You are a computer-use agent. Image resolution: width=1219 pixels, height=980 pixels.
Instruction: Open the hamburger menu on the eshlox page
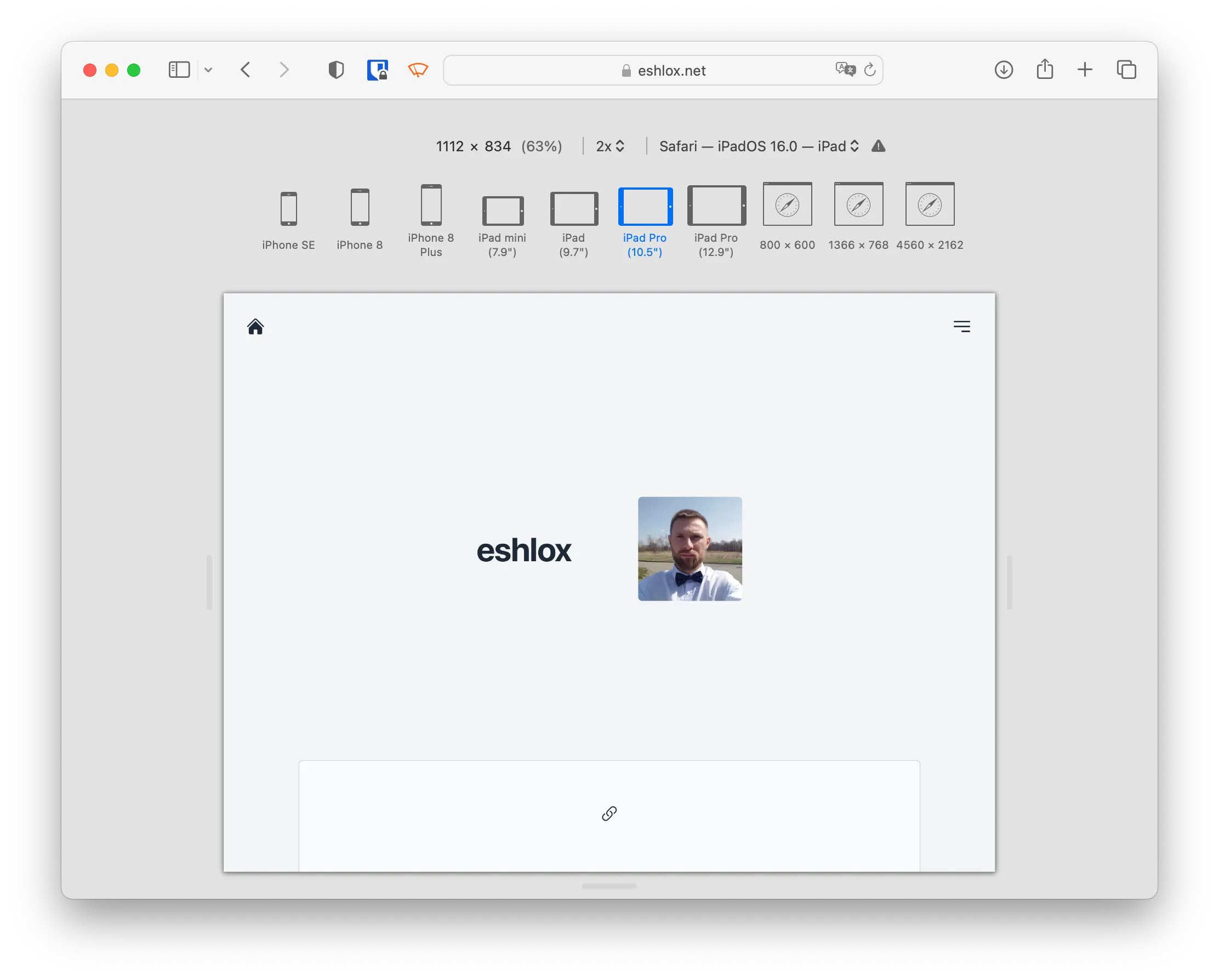coord(961,326)
